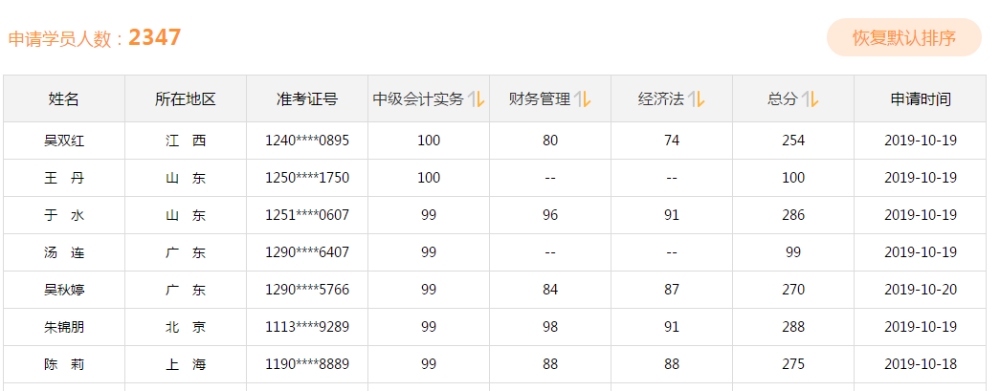Click 朱锦朋's 财务管理 score 98

point(550,327)
